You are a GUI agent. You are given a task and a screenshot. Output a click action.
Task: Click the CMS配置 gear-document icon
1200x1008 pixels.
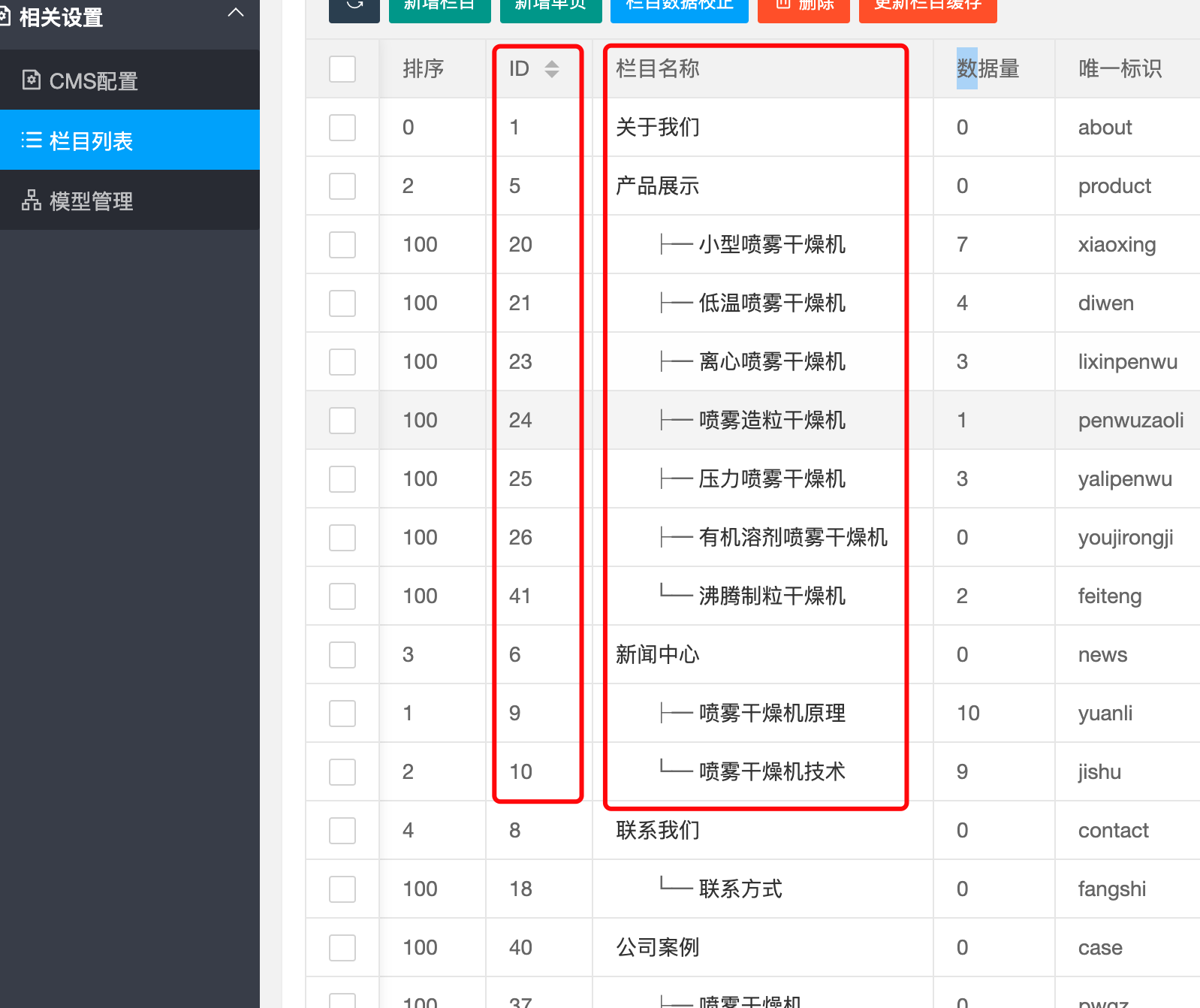(x=31, y=80)
